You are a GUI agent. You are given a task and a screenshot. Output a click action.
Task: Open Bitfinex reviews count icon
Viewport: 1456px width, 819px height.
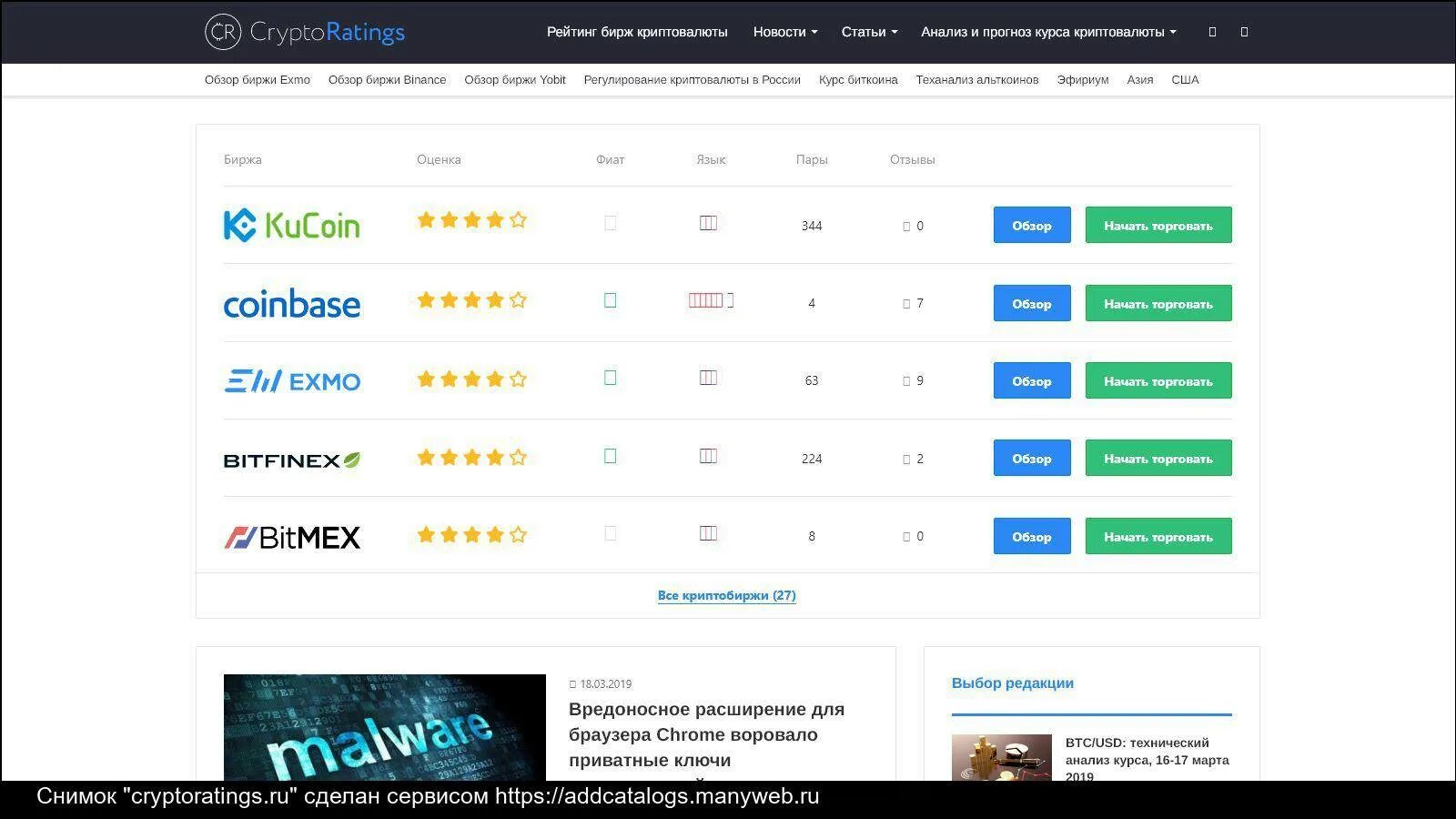coord(906,460)
